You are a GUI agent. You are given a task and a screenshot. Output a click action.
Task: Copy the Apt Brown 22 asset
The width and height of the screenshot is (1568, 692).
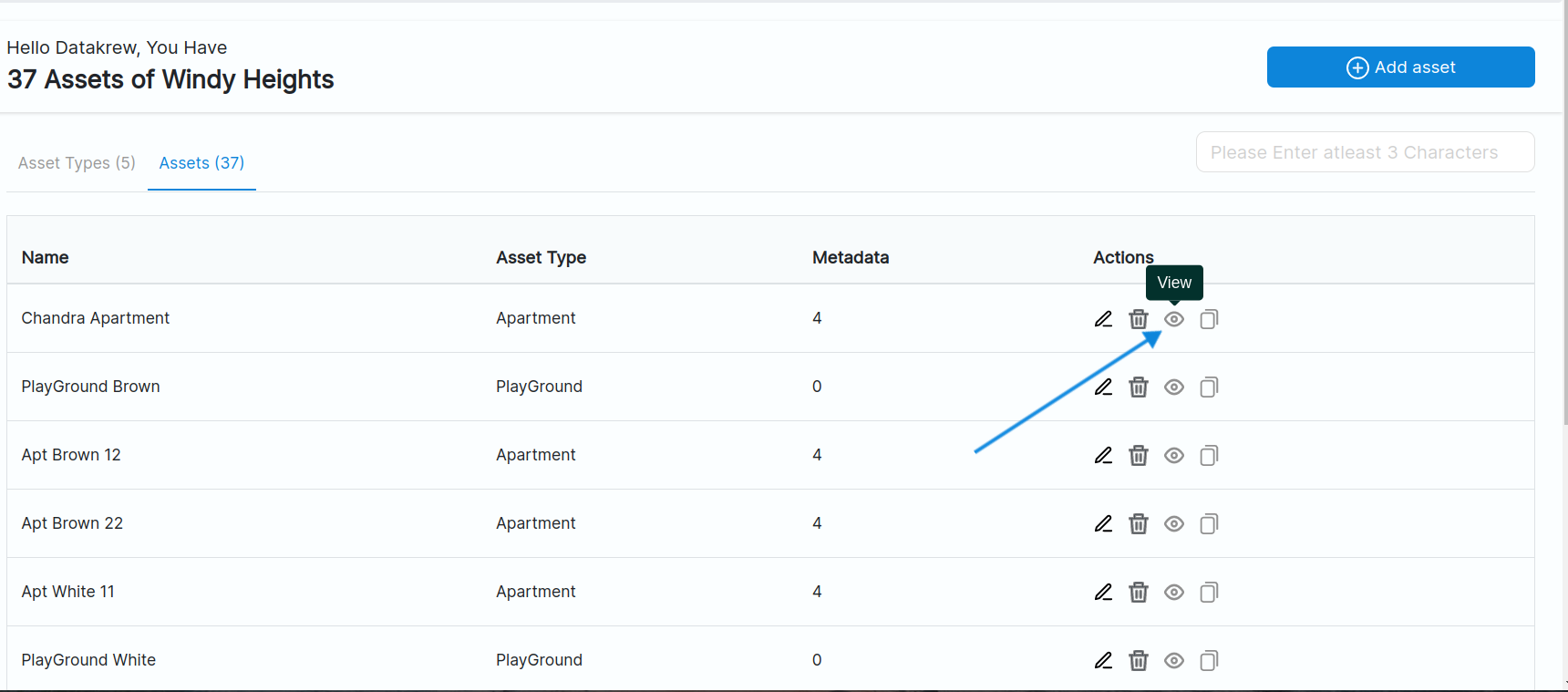pos(1209,523)
